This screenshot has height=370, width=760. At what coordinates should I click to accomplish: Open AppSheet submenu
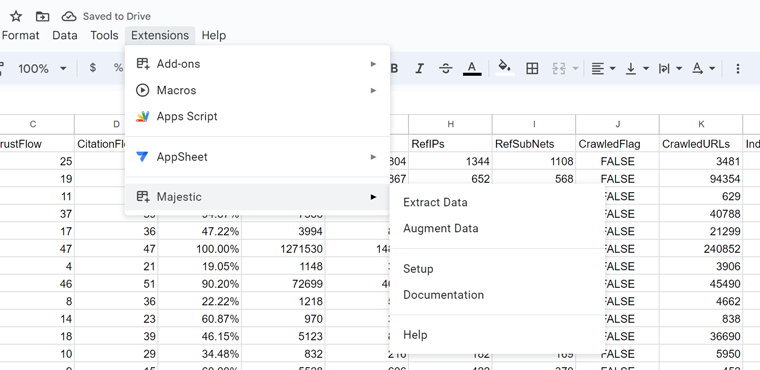tap(257, 157)
